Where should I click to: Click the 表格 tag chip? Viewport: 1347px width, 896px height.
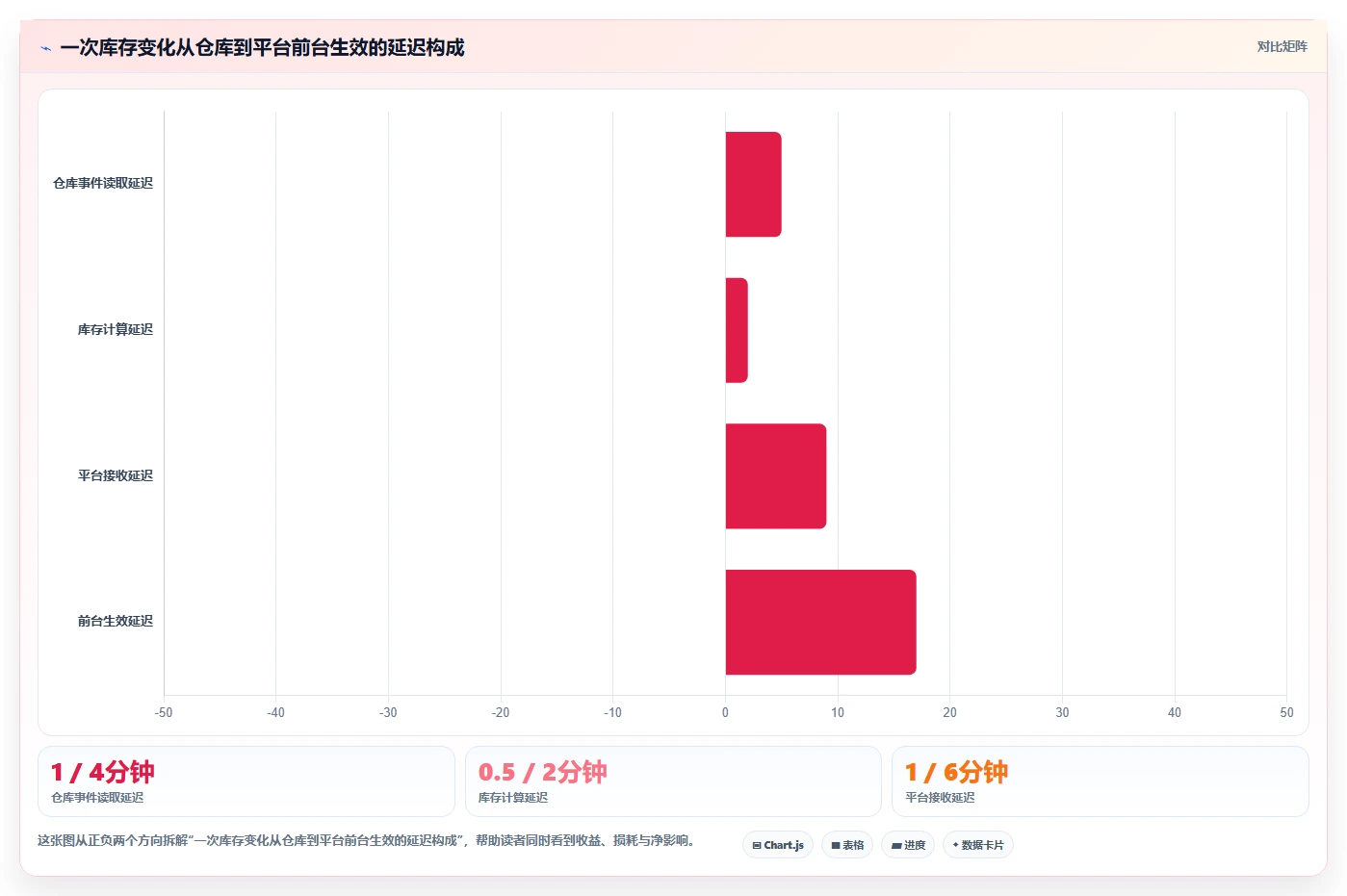pyautogui.click(x=847, y=845)
